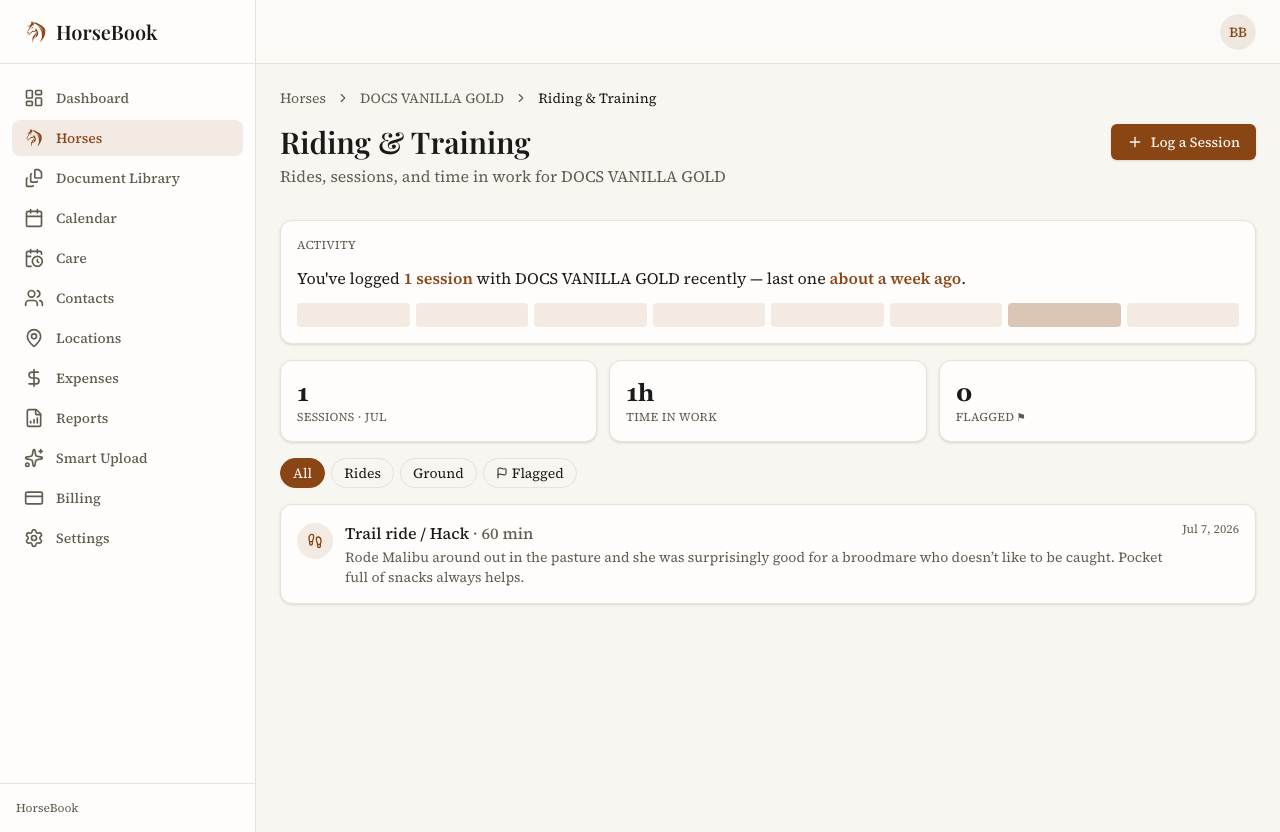Click the Rode Malibu session description text
This screenshot has width=1280, height=832.
(x=754, y=567)
